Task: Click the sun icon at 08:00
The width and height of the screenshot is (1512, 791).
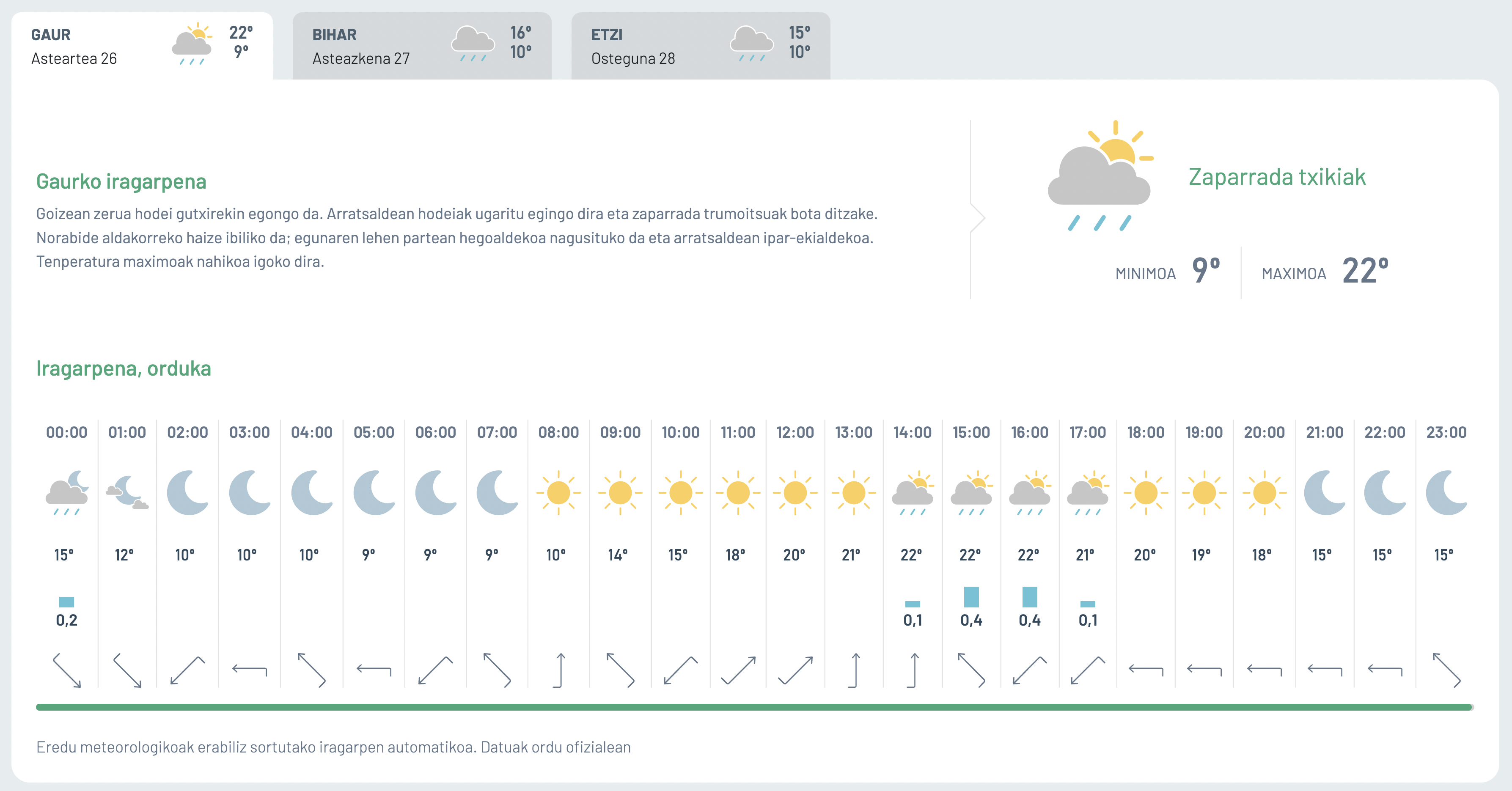Action: point(558,493)
